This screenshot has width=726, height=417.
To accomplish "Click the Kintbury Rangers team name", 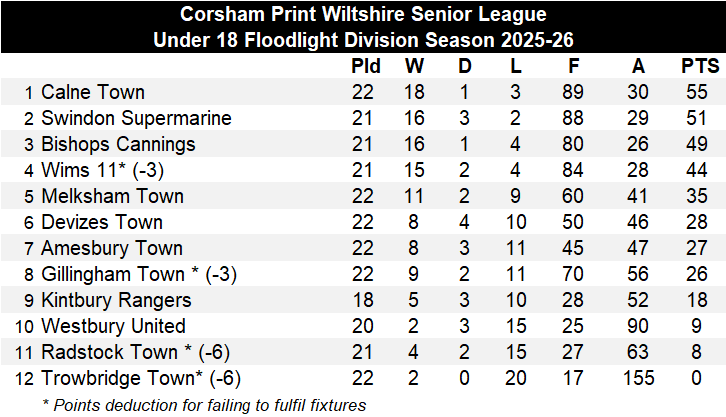I will [116, 300].
